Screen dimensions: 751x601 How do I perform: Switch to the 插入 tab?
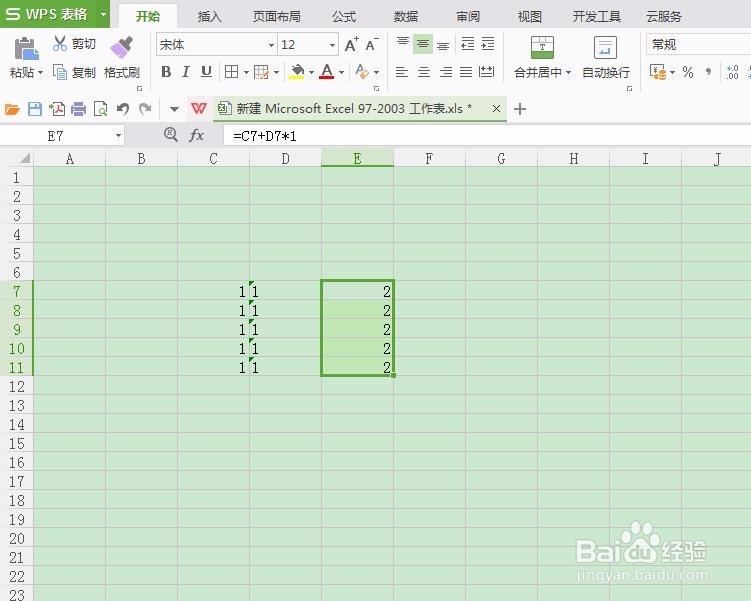209,17
